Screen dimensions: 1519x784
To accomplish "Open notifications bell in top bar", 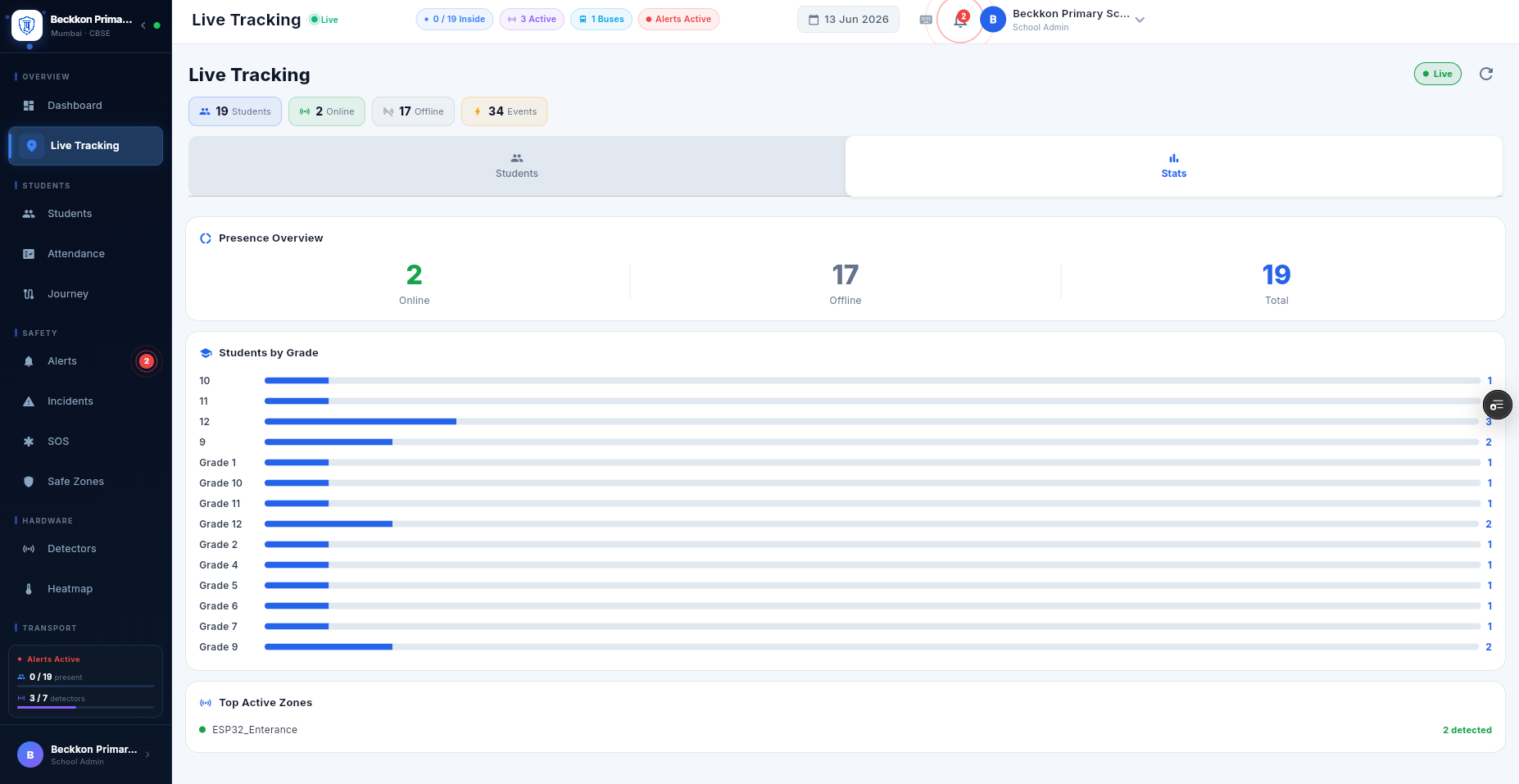I will coord(960,20).
